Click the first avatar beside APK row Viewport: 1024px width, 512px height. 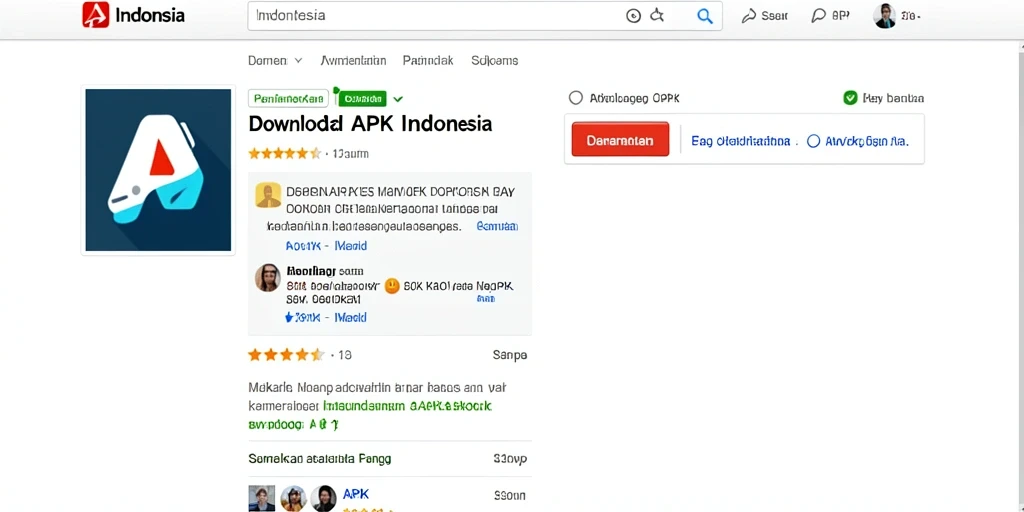coord(261,498)
